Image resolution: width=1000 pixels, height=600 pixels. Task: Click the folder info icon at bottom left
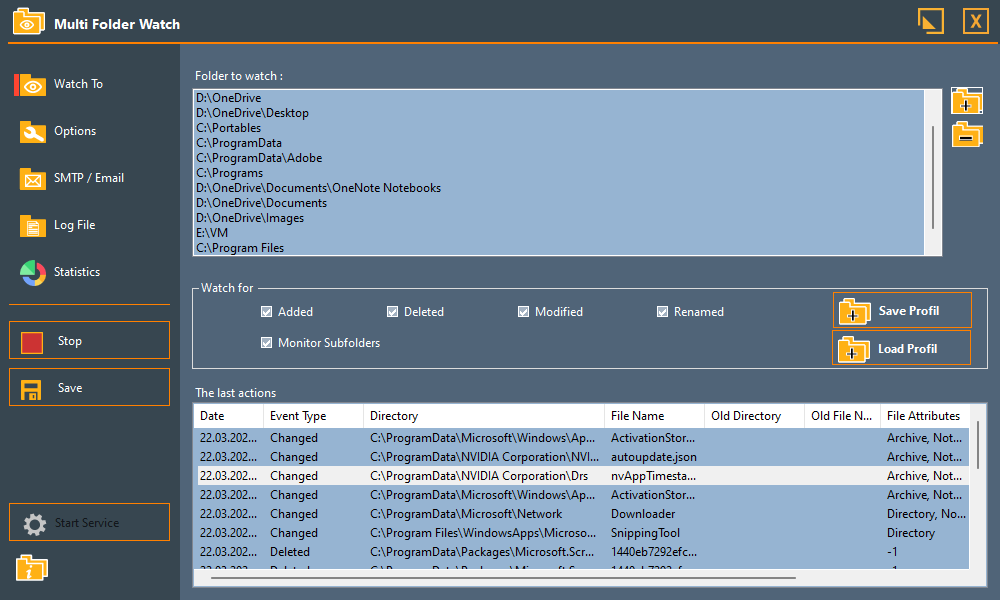click(x=32, y=568)
